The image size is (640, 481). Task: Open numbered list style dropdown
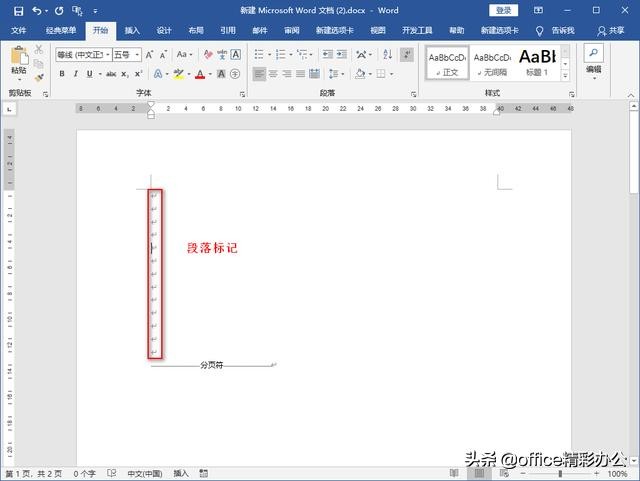coord(291,54)
